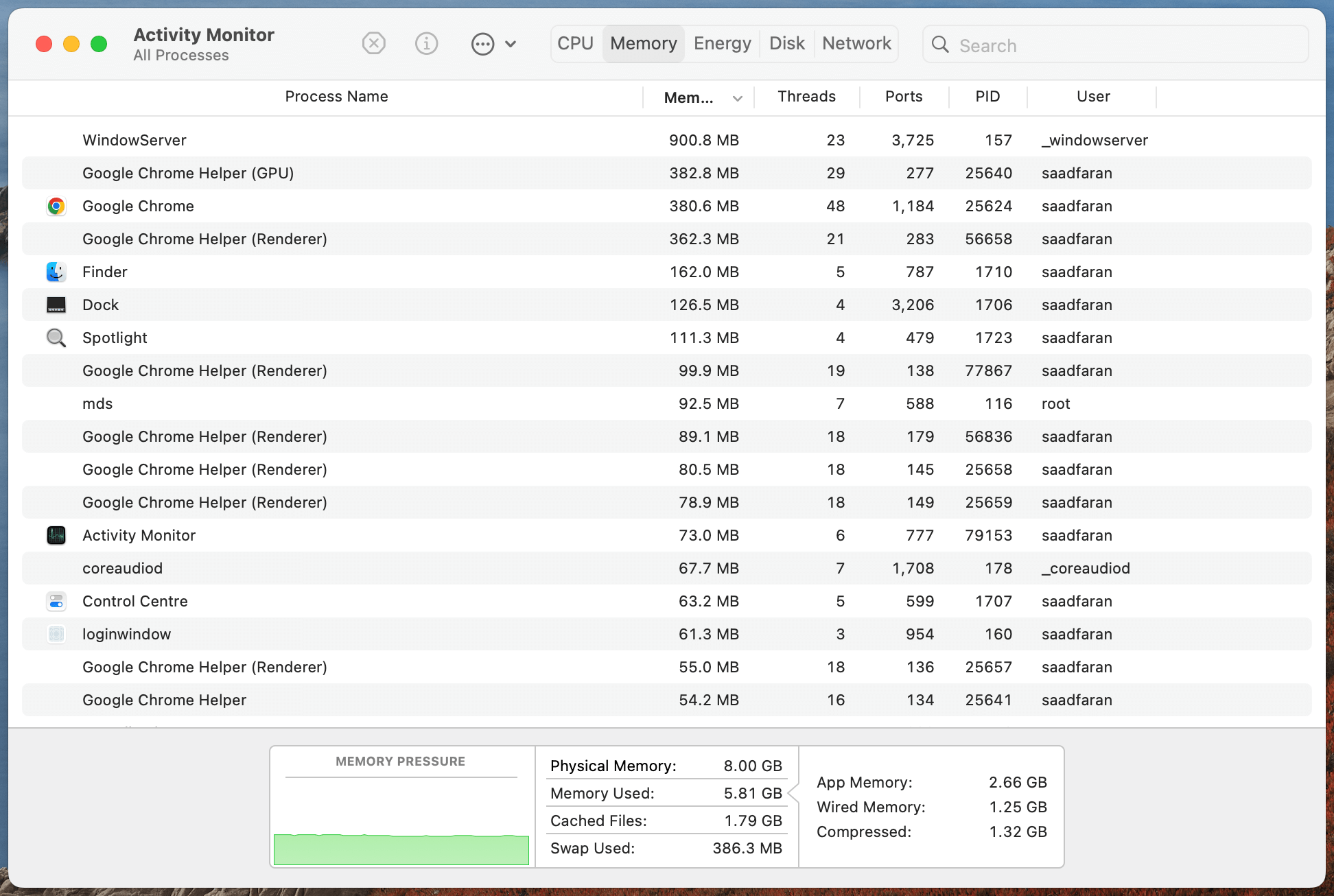Select Renderer row with PID 25659
The height and width of the screenshot is (896, 1334).
click(x=667, y=502)
